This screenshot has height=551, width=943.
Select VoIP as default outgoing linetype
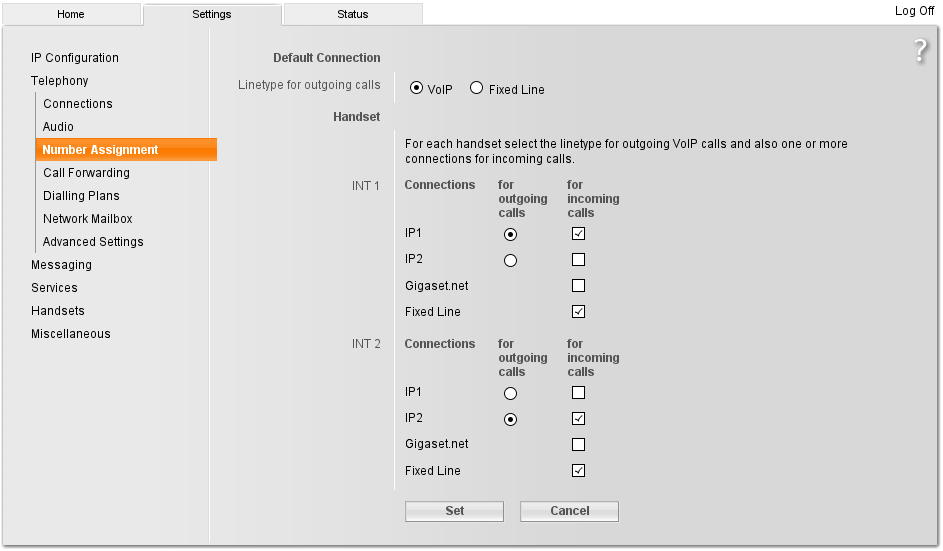(x=417, y=89)
